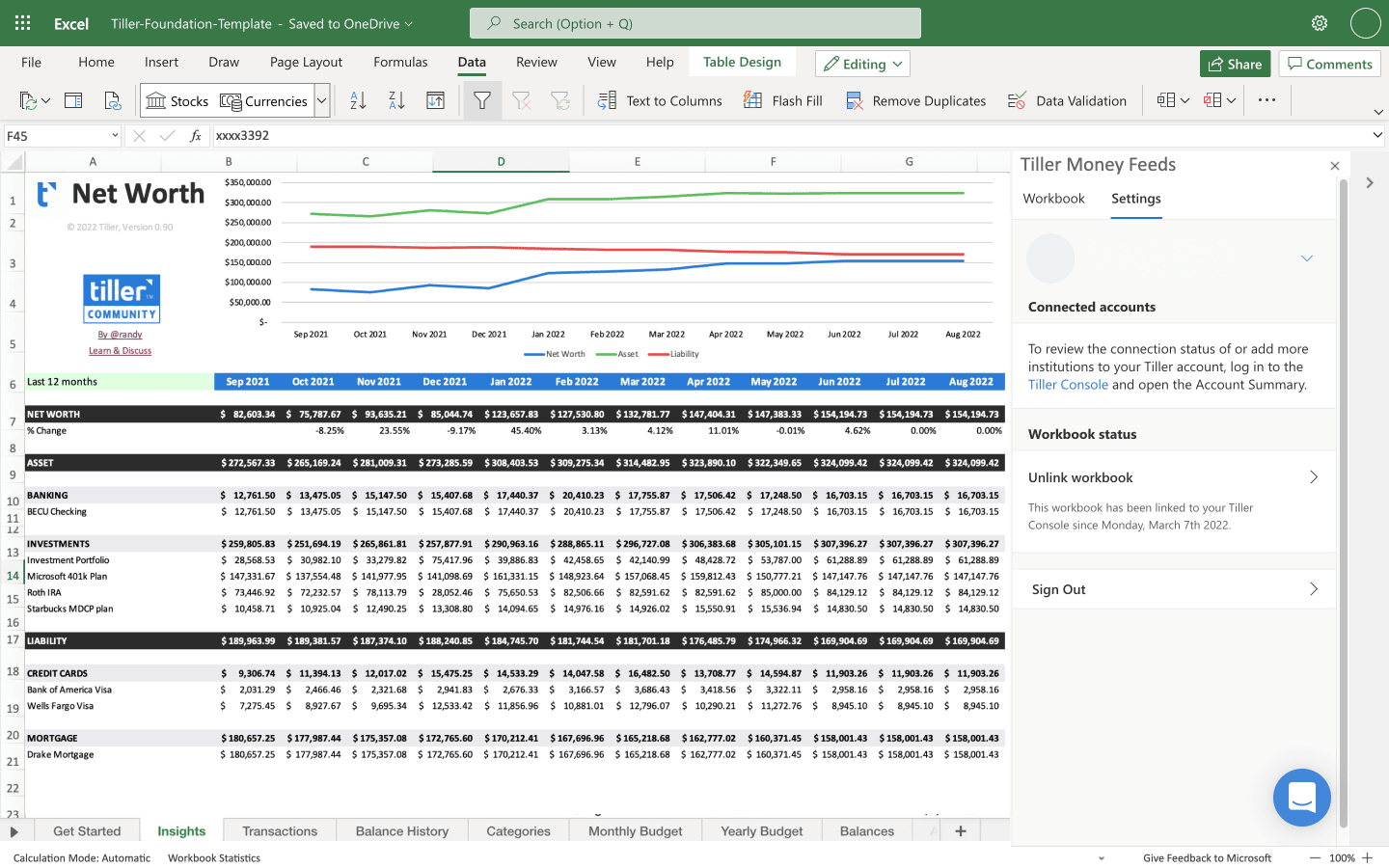1389x868 pixels.
Task: Open the blue chat support bubble
Action: tap(1301, 798)
